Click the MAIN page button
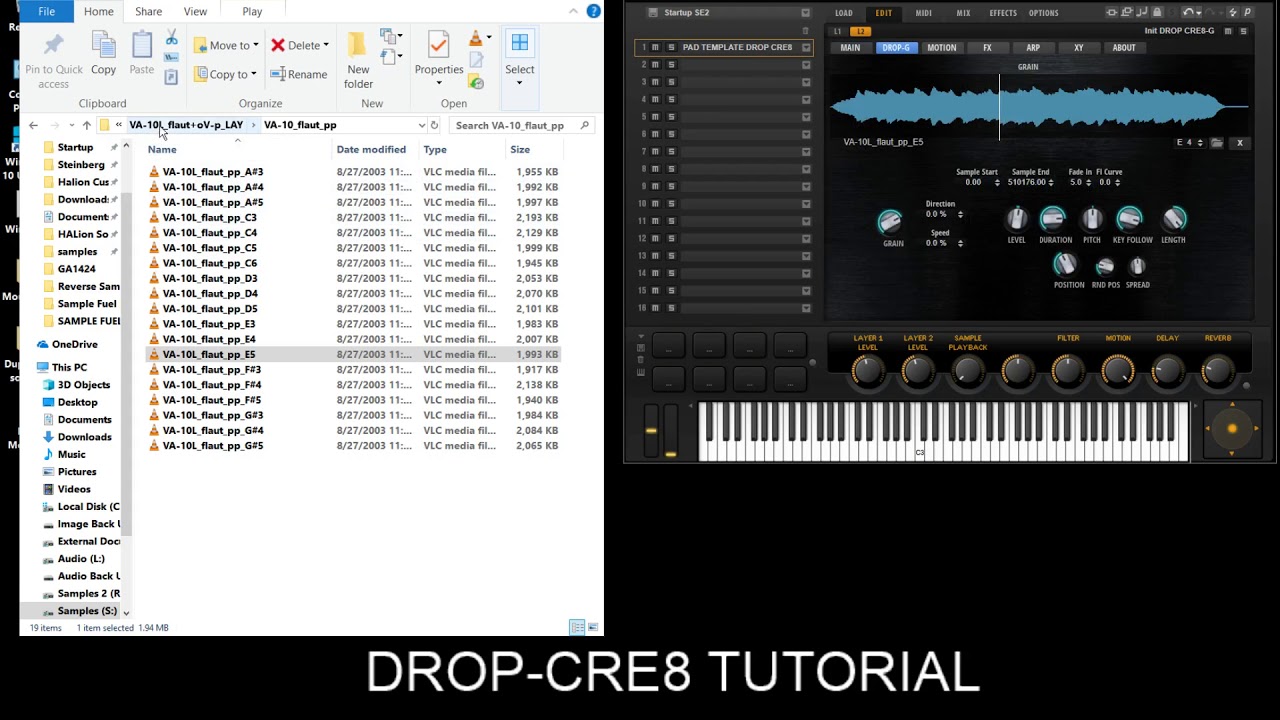This screenshot has height=720, width=1280. tap(850, 48)
